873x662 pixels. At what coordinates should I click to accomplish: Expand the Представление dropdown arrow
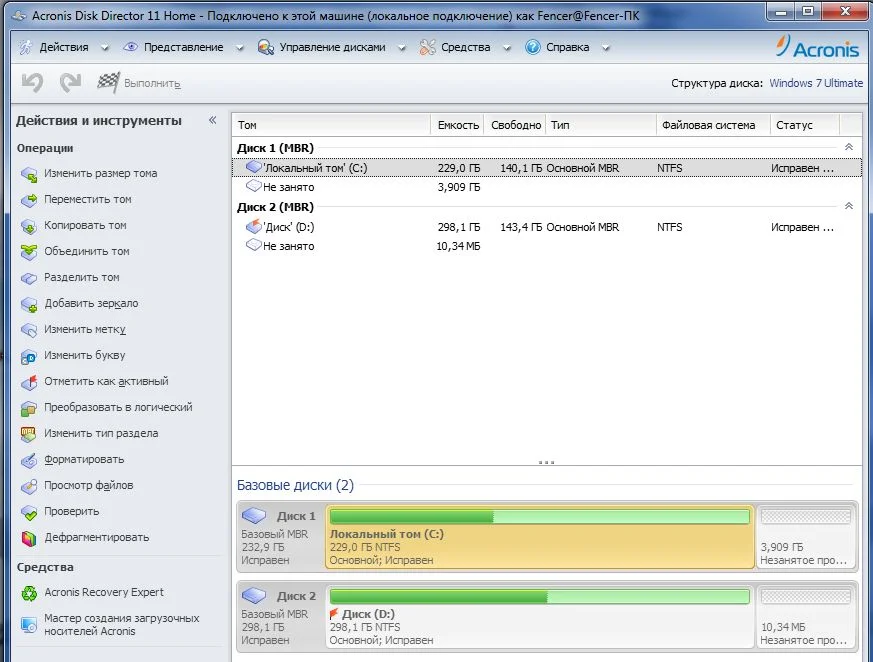coord(239,48)
